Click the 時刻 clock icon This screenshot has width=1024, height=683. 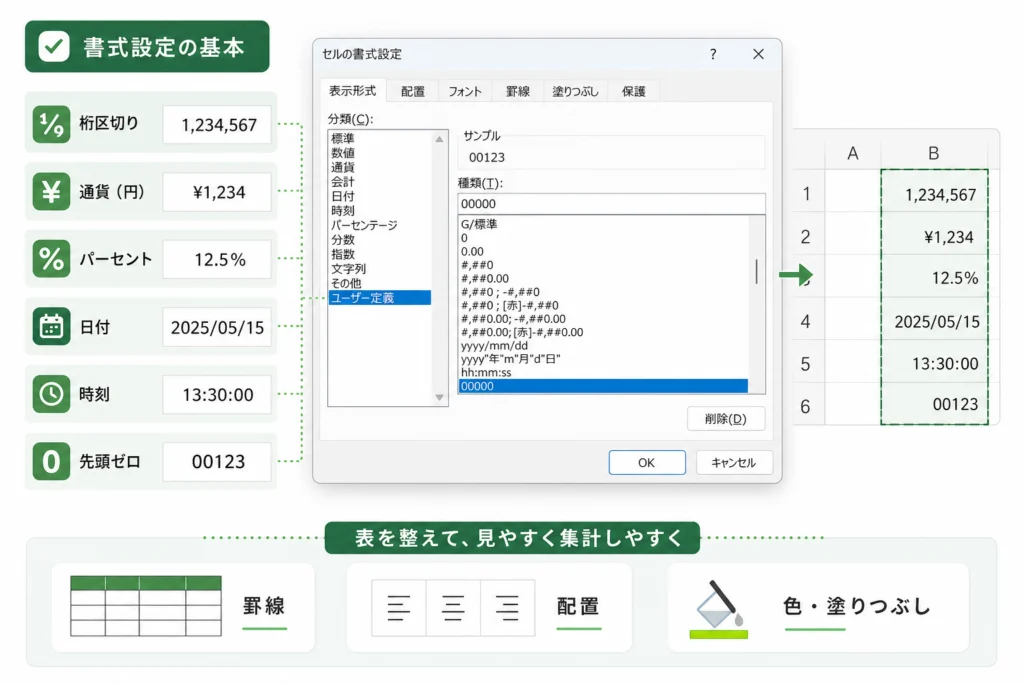52,394
